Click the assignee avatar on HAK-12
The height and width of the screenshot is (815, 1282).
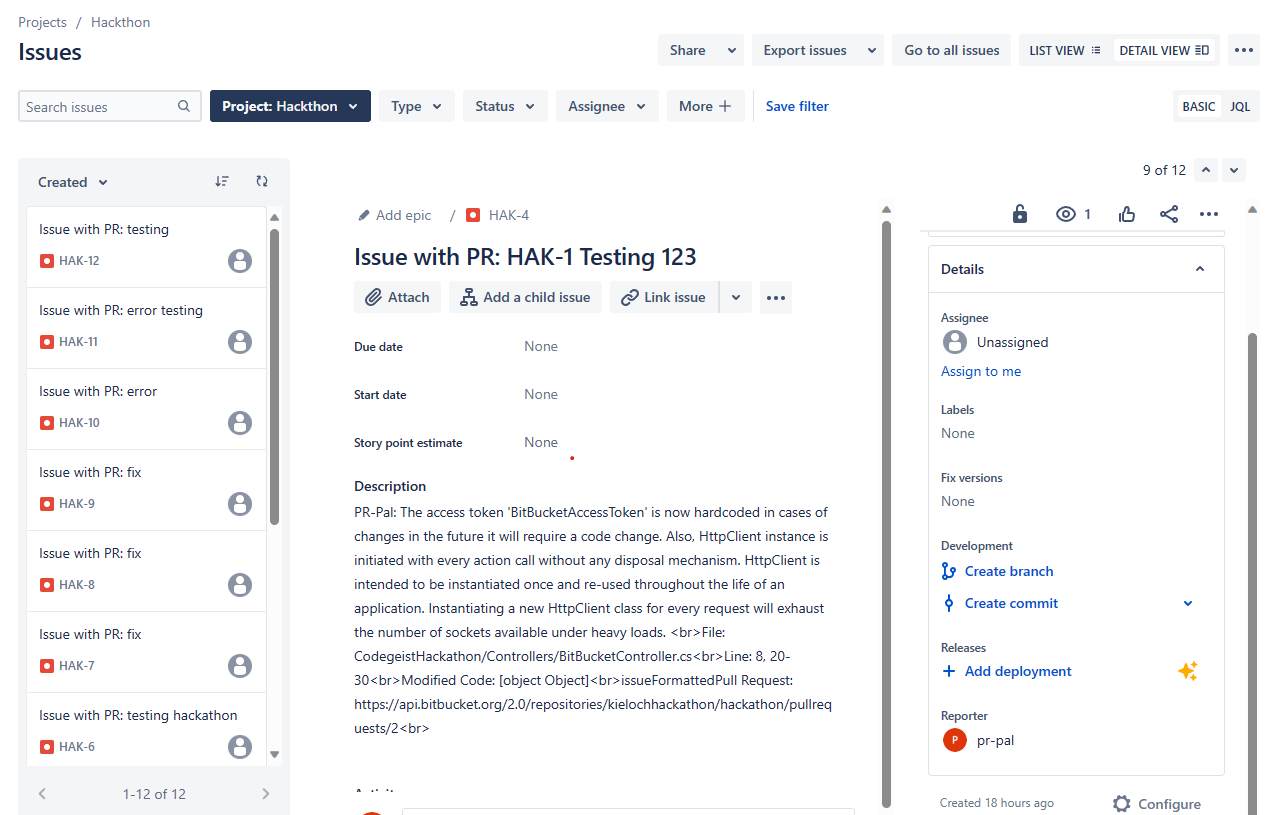point(240,261)
